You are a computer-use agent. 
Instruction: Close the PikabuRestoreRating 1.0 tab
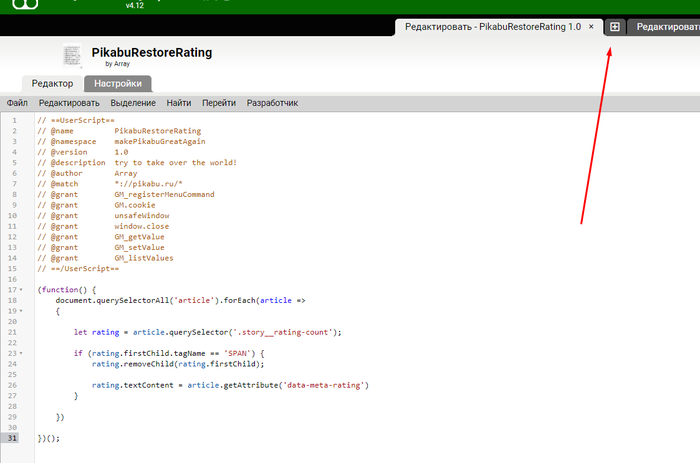coord(591,27)
